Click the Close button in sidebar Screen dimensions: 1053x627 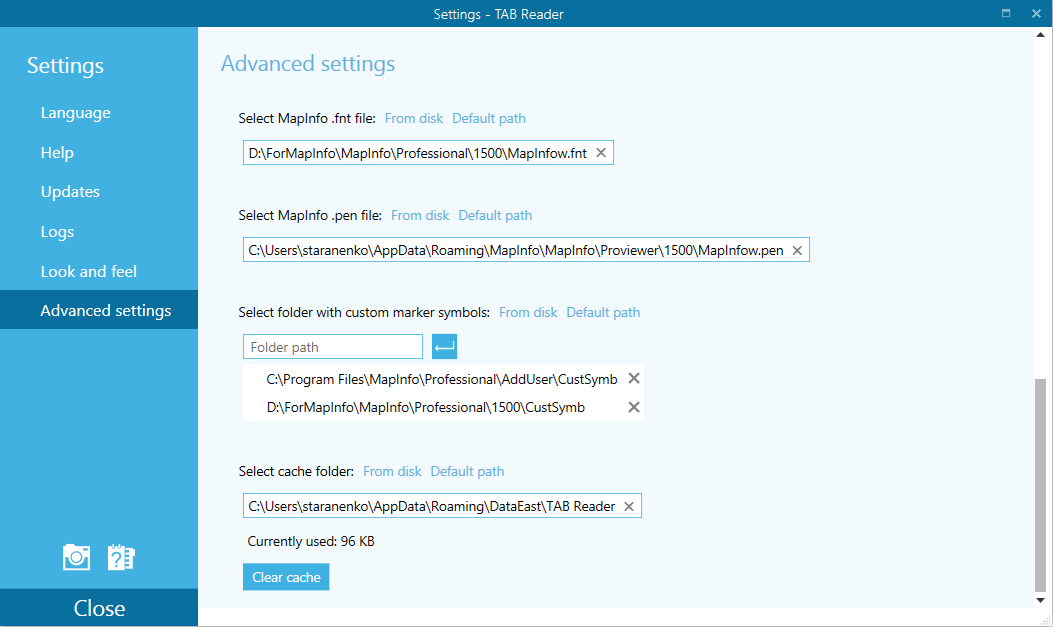coord(99,608)
